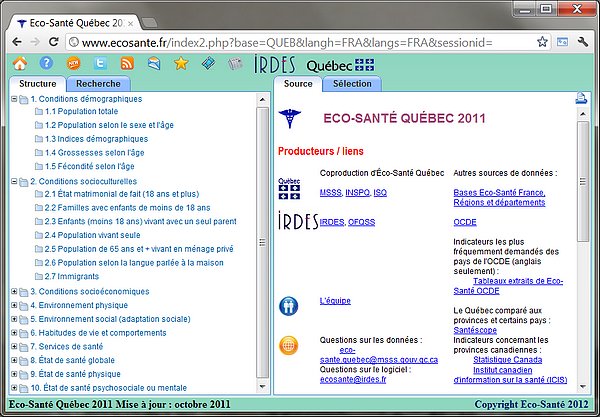Expand 3. Conditions socioéconomiques node
Screen dimensions: 600x417
pyautogui.click(x=14, y=292)
